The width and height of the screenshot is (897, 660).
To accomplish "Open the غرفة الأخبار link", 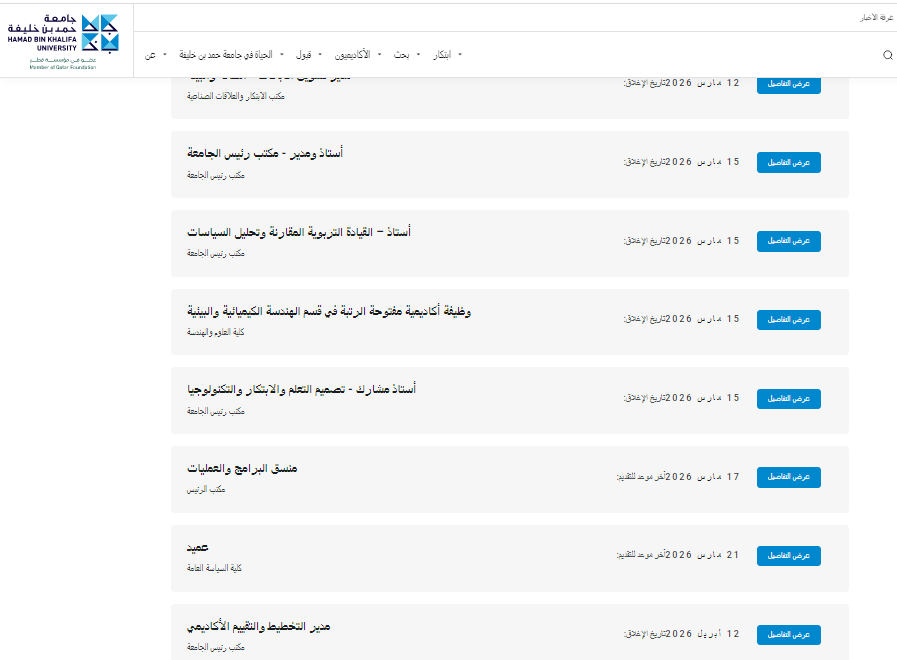I will 877,18.
